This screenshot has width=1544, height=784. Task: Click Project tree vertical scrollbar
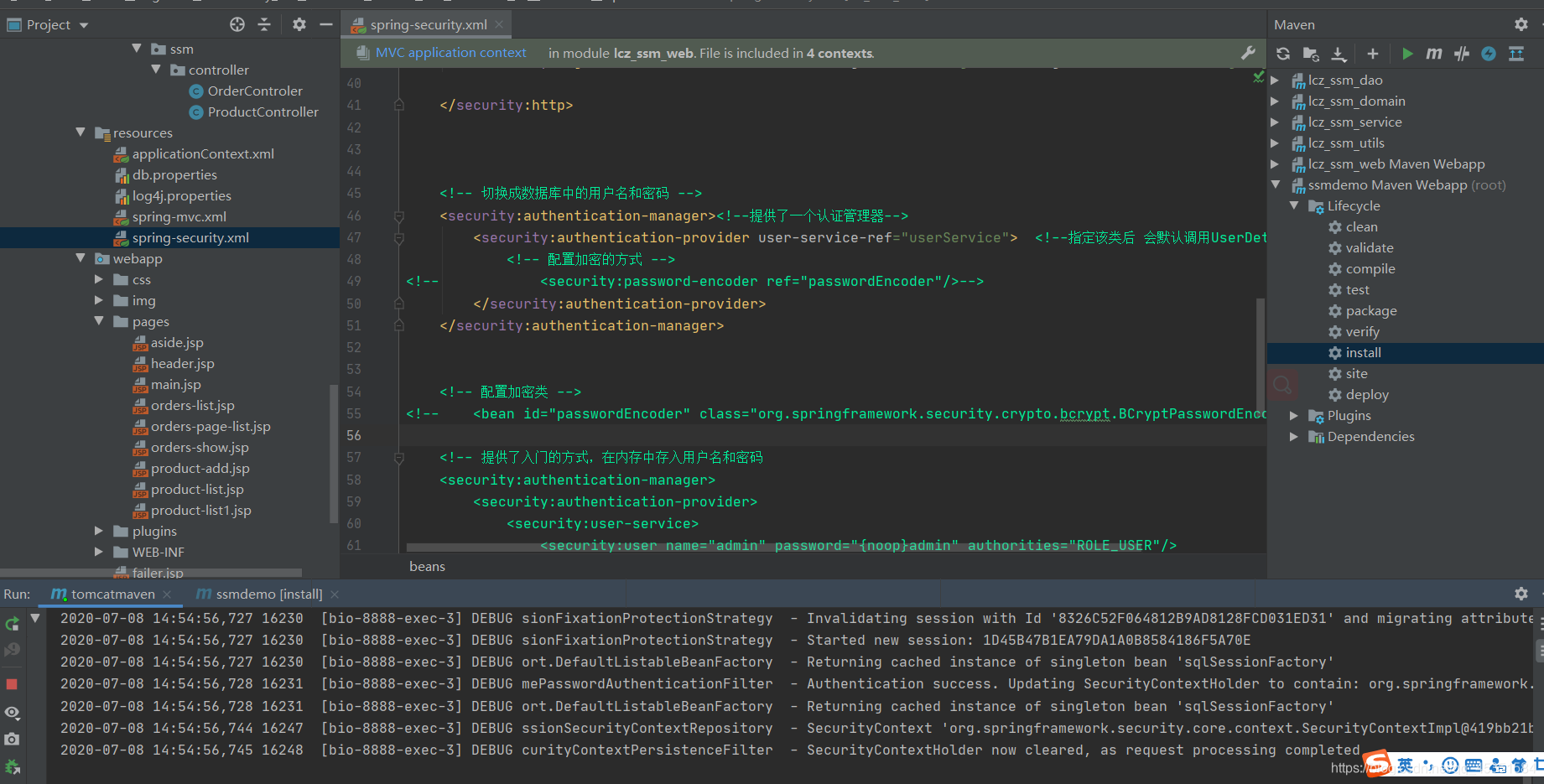(x=334, y=453)
